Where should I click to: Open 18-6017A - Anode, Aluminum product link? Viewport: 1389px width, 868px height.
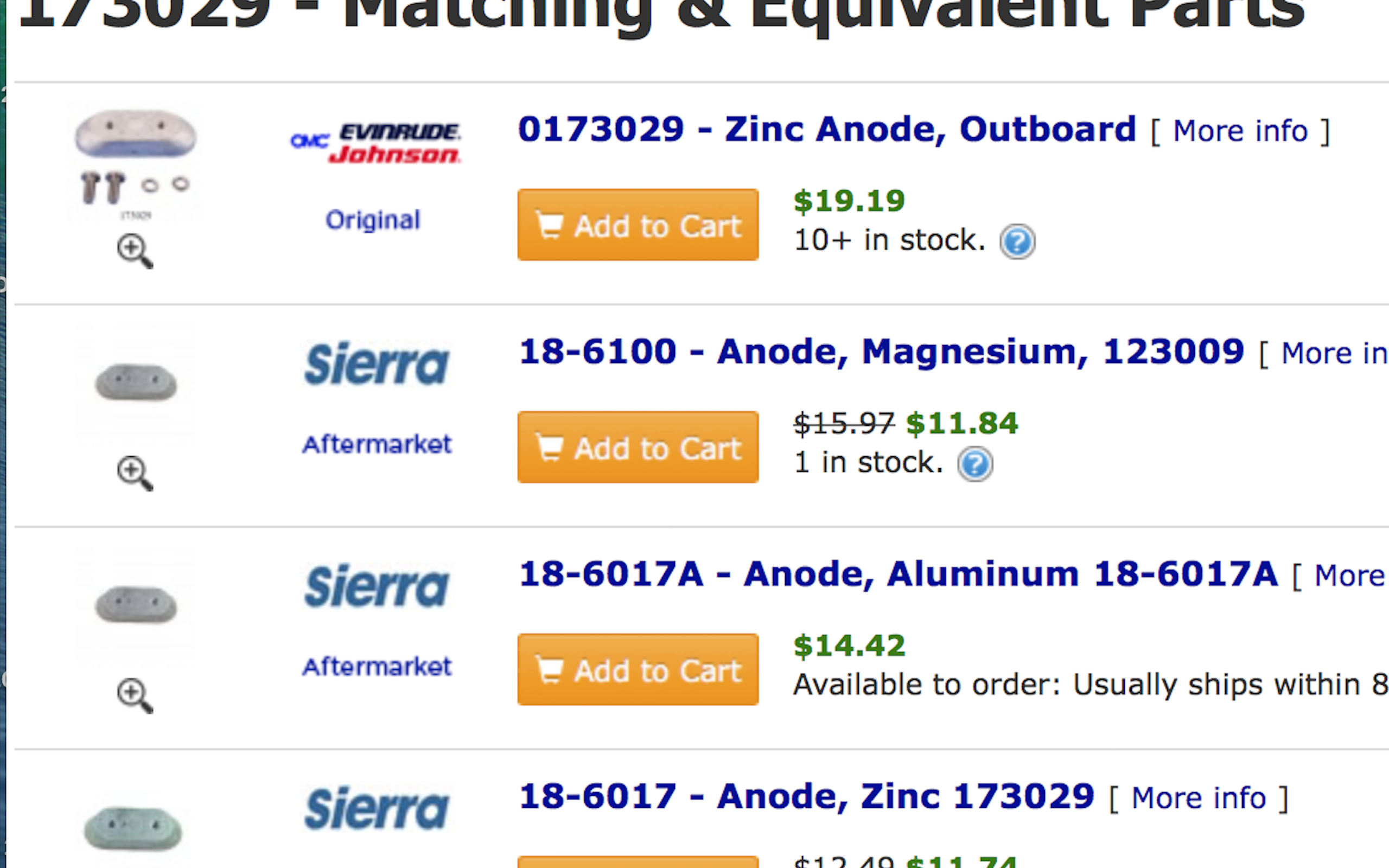tap(897, 573)
